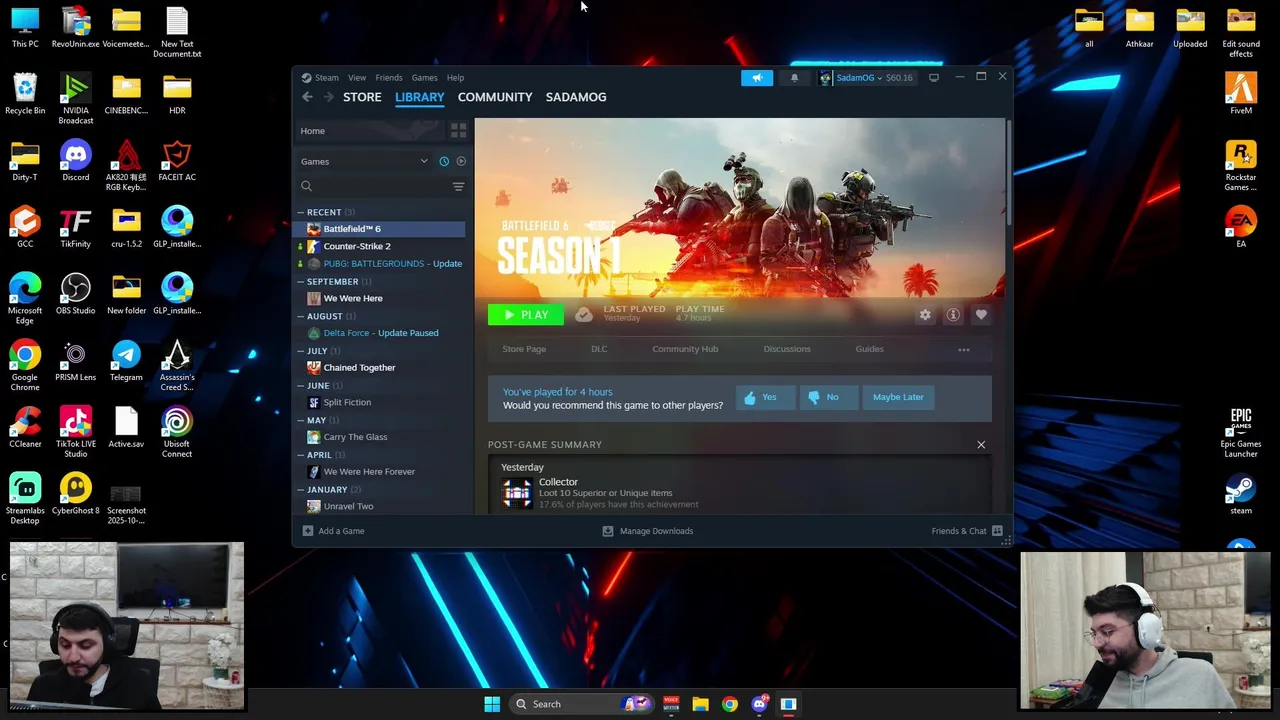Open the SADAMOG profile tab

pyautogui.click(x=576, y=97)
